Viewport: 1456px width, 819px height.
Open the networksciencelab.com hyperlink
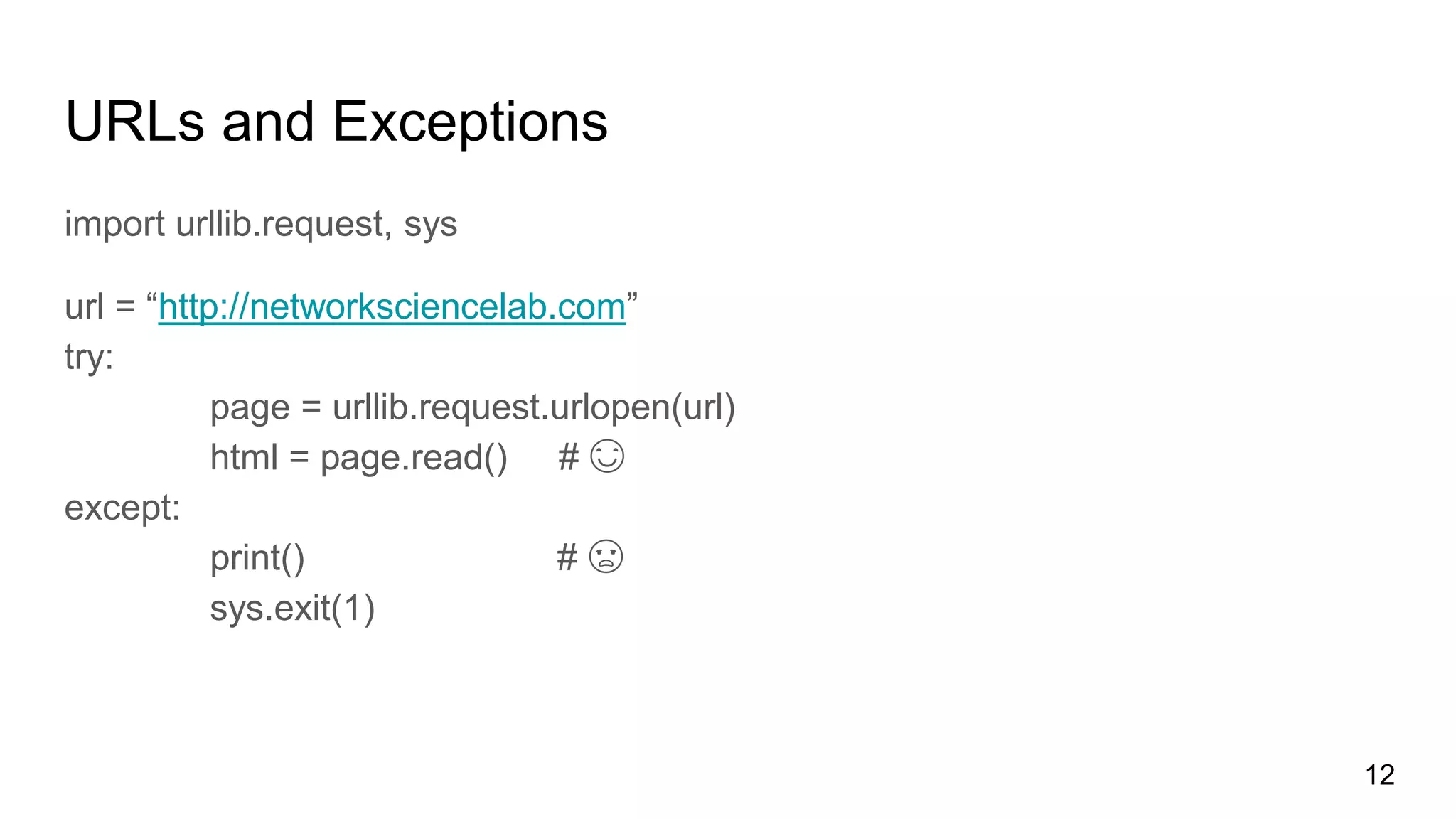392,307
